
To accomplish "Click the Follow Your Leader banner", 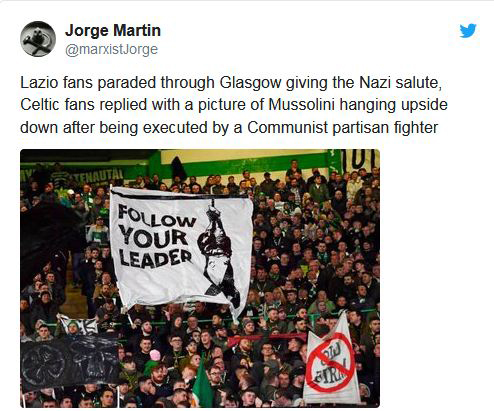I will pyautogui.click(x=182, y=248).
